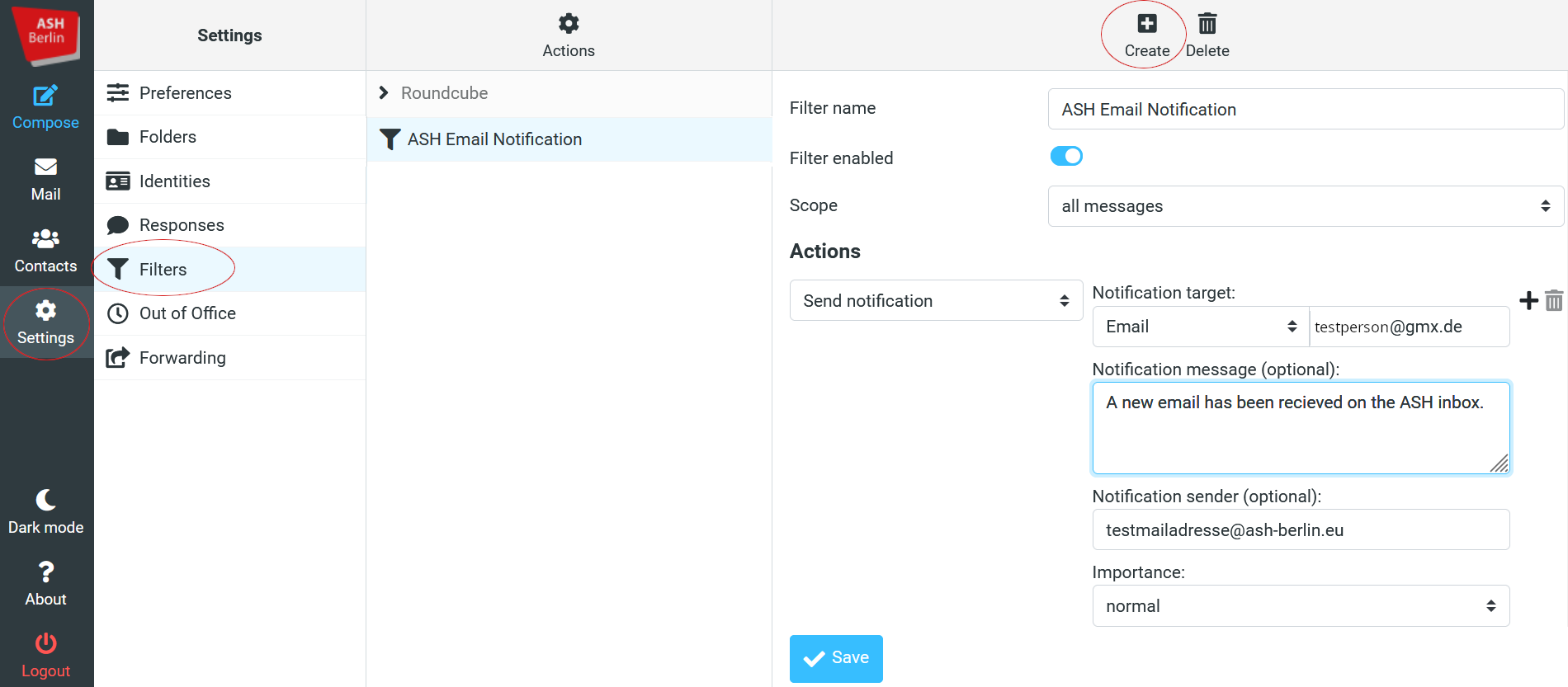The image size is (1568, 687).
Task: Open Out of Office settings
Action: click(x=230, y=313)
